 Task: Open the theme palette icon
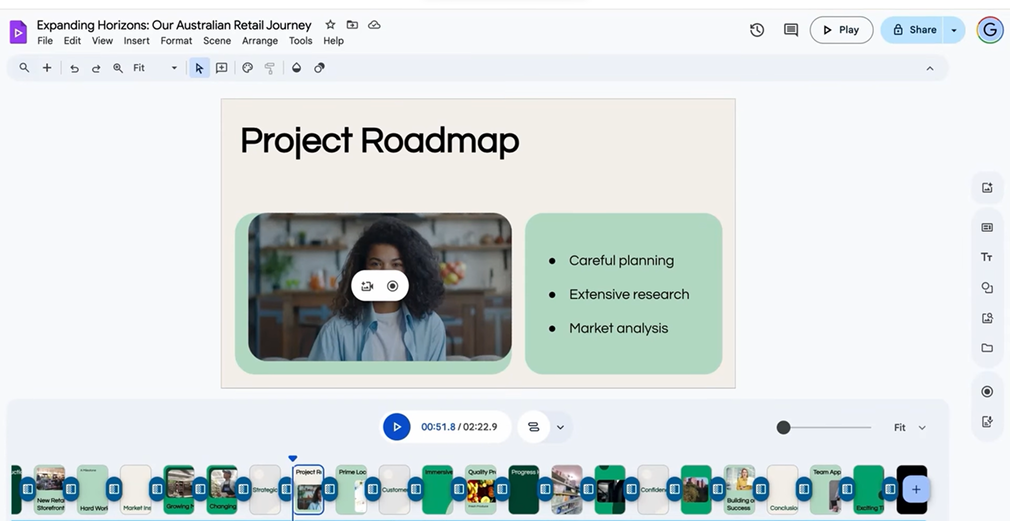click(x=248, y=68)
